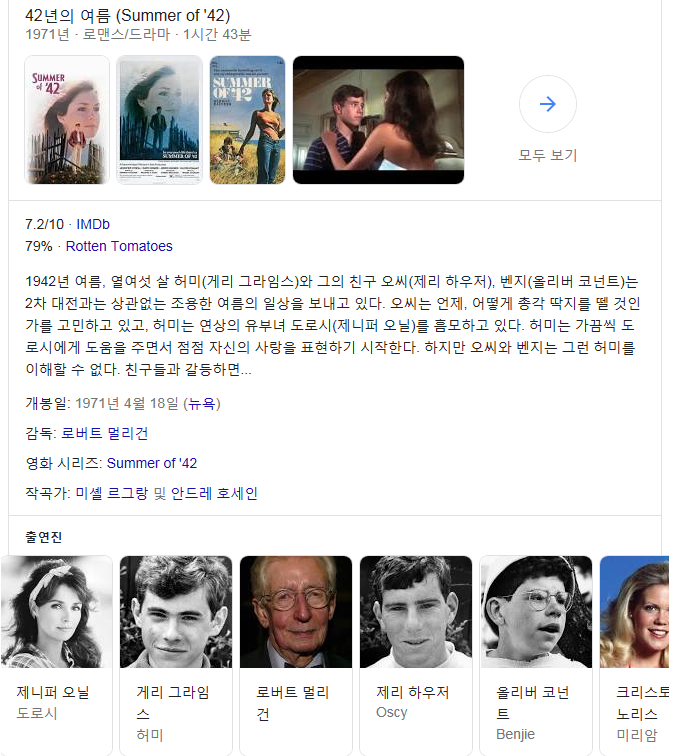Click the 도로시 role label
This screenshot has width=673, height=756.
[37, 713]
